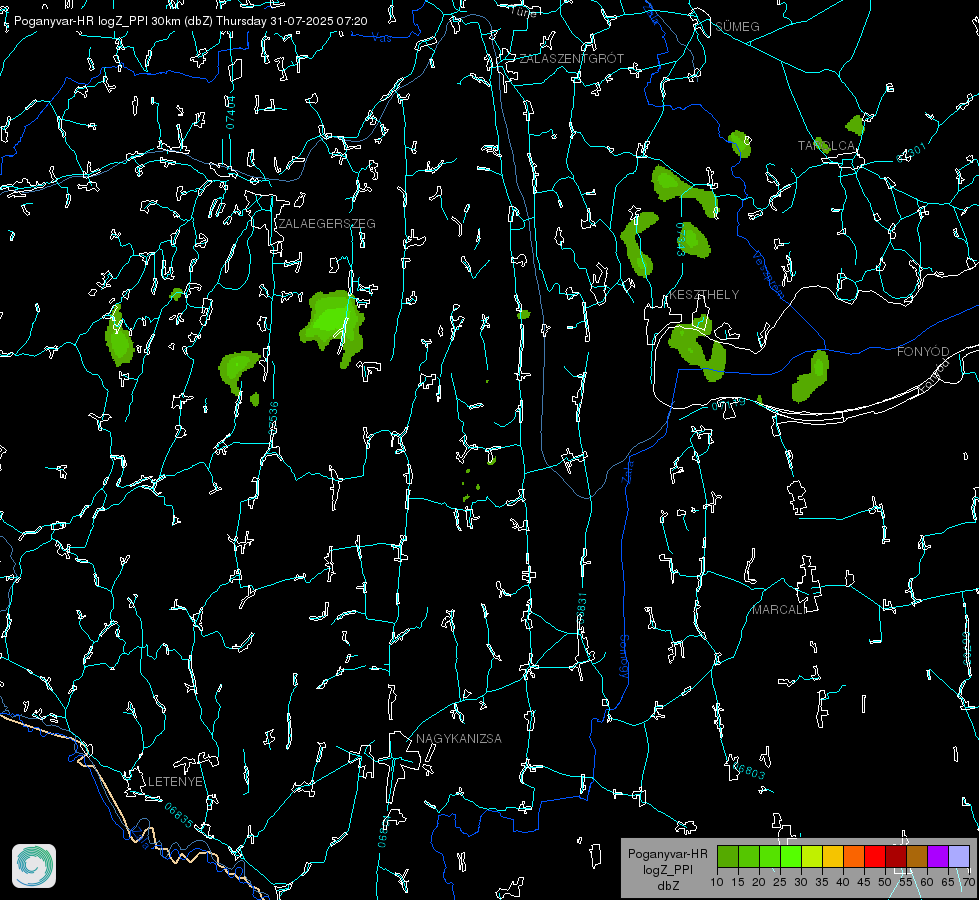This screenshot has width=979, height=900.
Task: Click the ZALASZENTGRÓT city label
Action: (x=571, y=59)
